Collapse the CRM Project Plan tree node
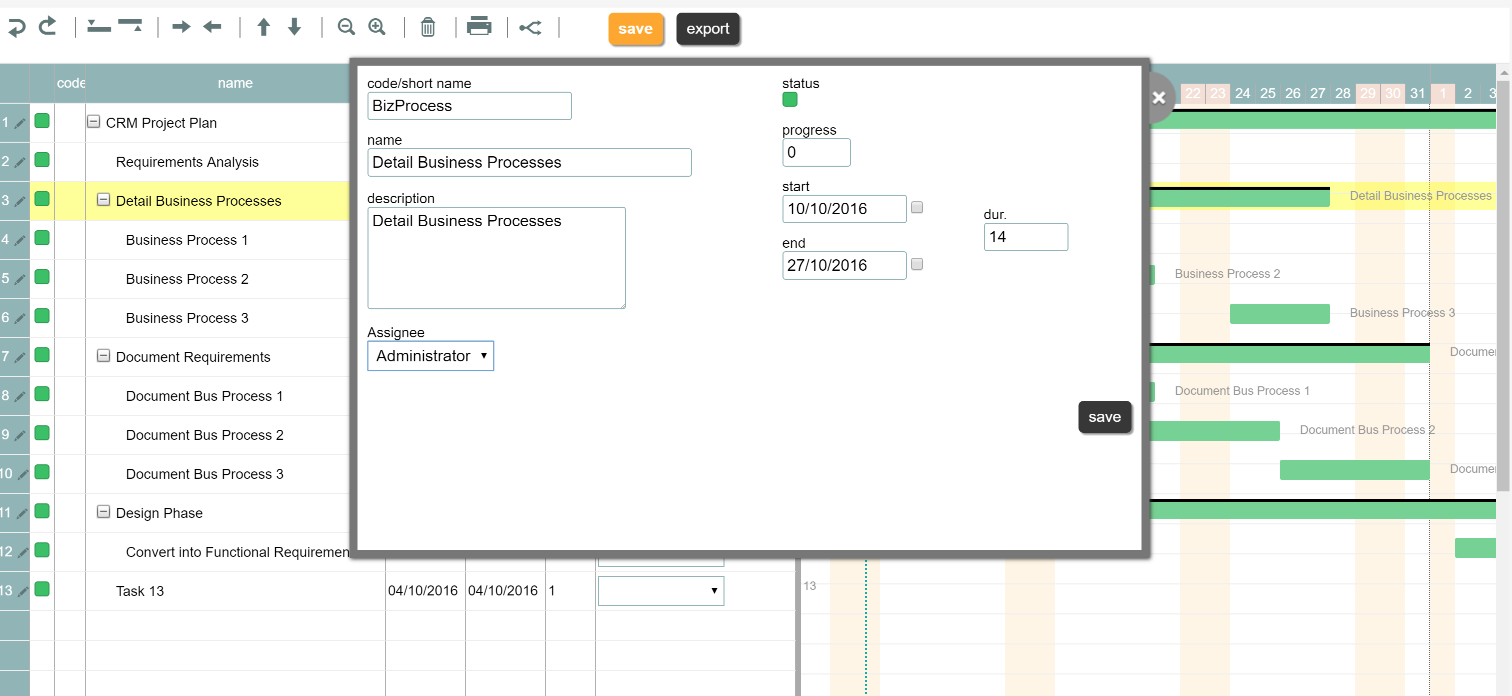 pyautogui.click(x=93, y=122)
